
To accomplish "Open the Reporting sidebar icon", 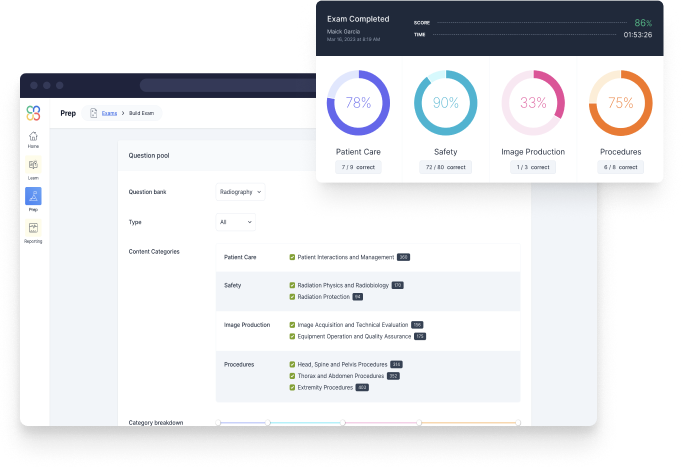I will pyautogui.click(x=34, y=229).
